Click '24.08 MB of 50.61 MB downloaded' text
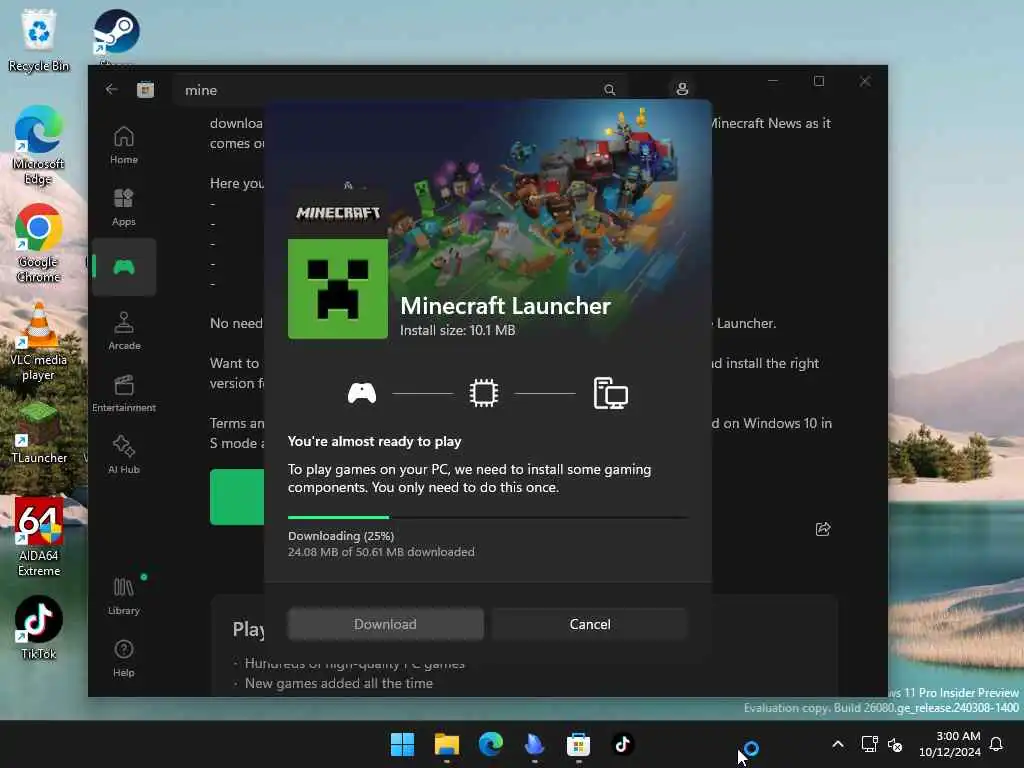This screenshot has width=1024, height=768. click(x=381, y=552)
